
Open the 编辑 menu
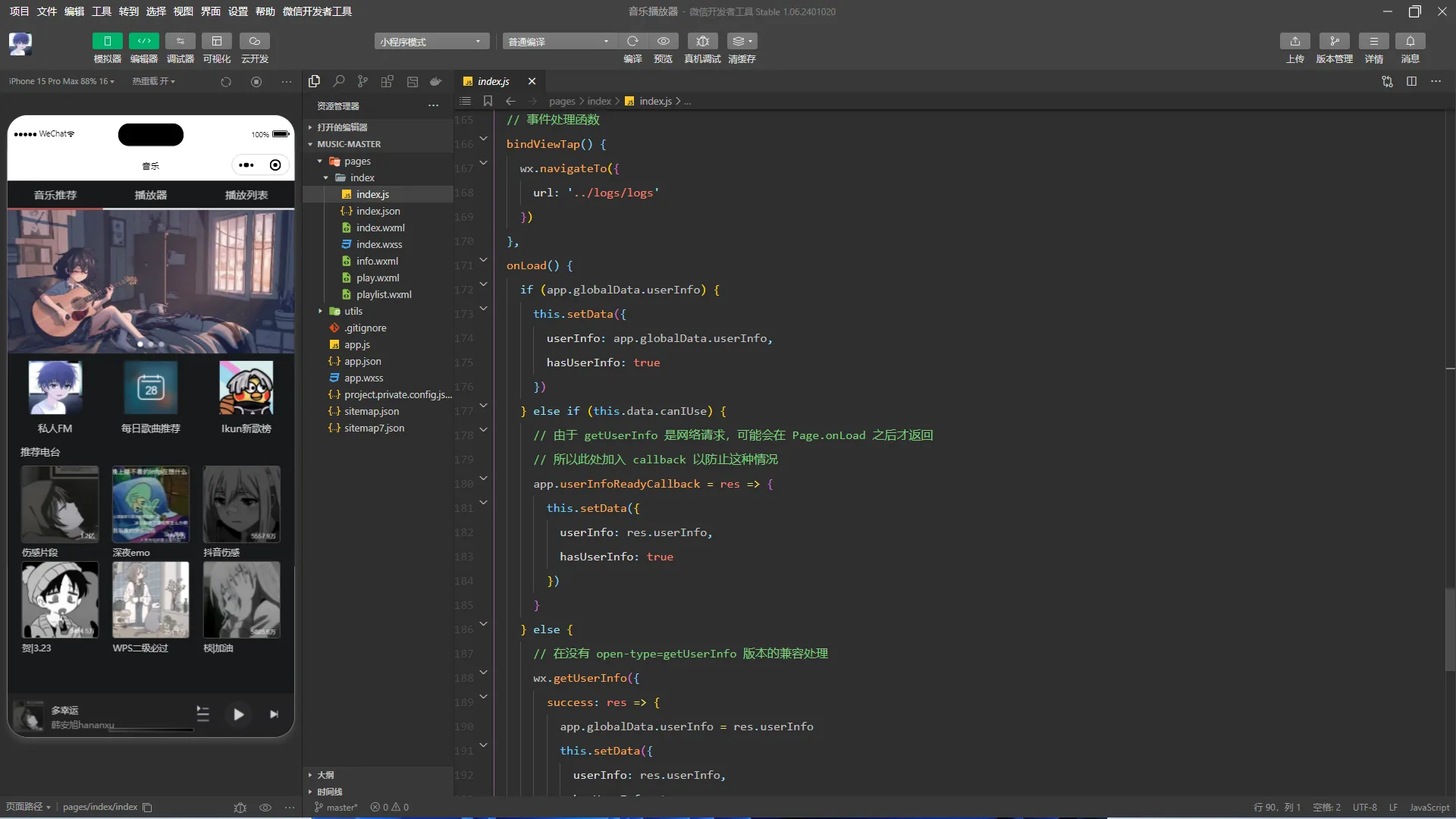[74, 11]
